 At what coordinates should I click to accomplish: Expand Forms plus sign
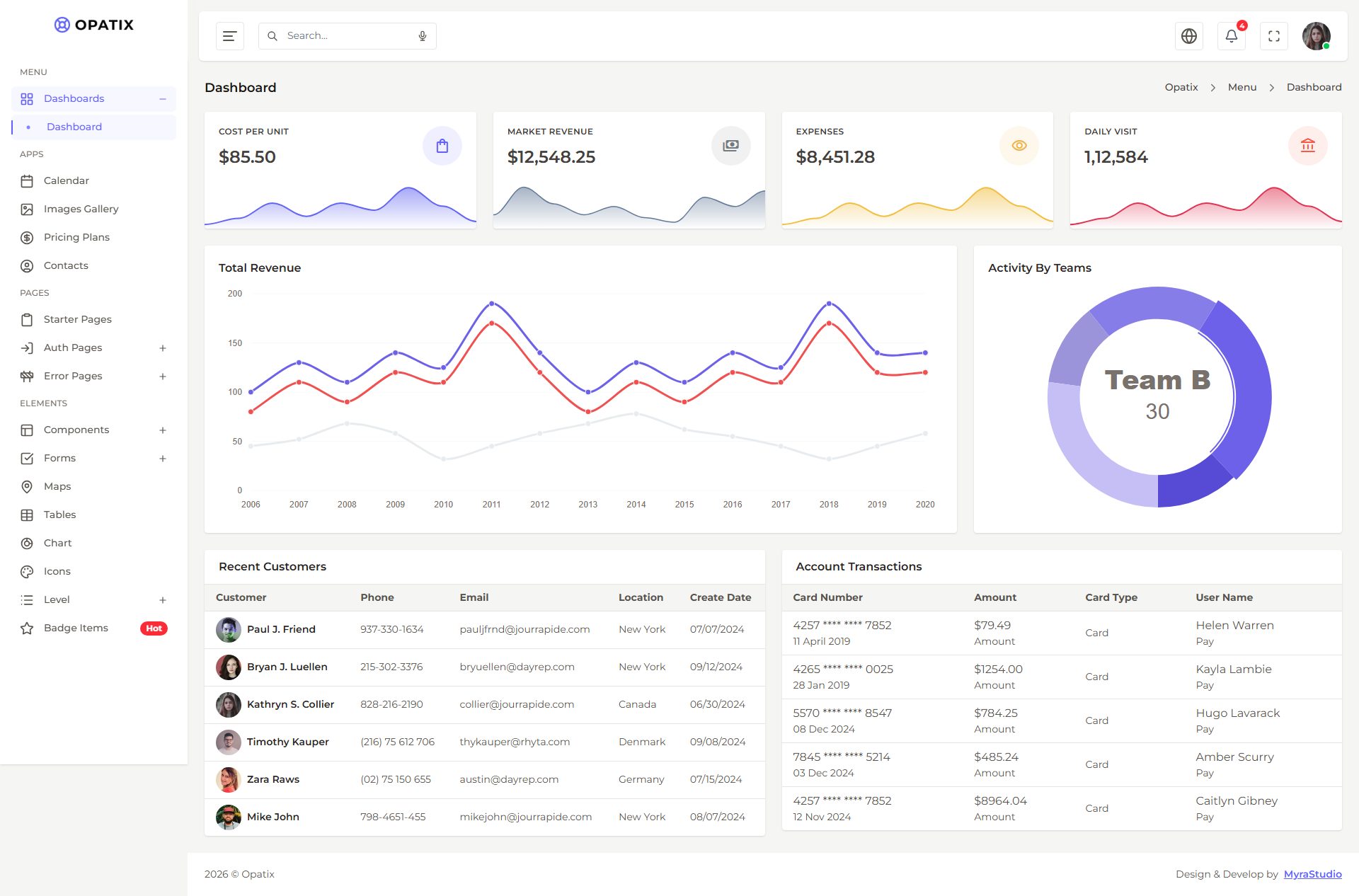coord(163,459)
